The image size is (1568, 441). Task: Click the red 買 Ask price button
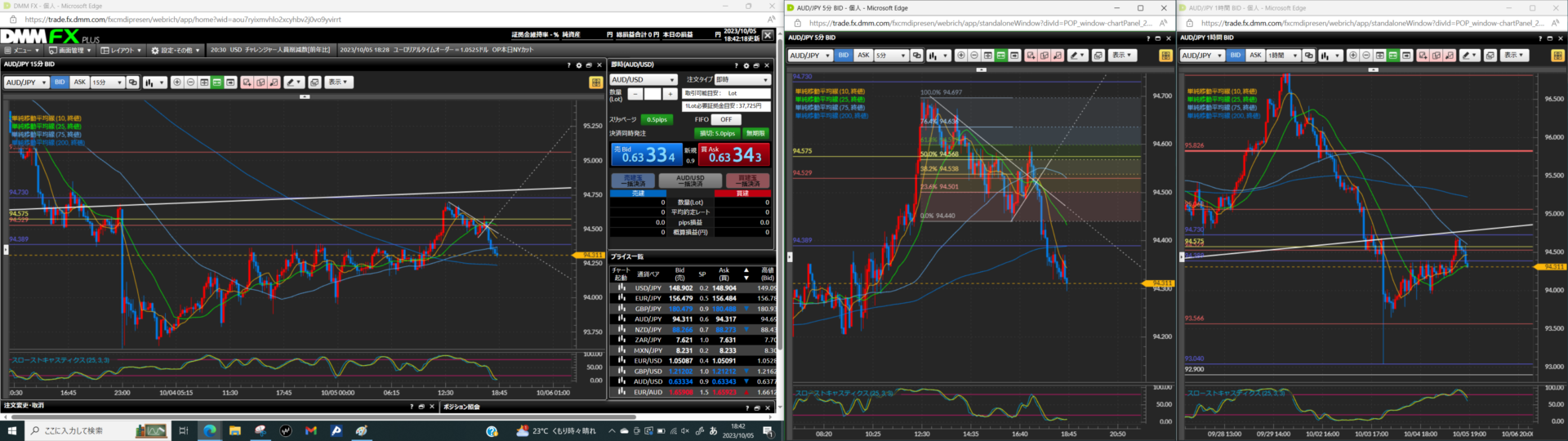pos(733,154)
